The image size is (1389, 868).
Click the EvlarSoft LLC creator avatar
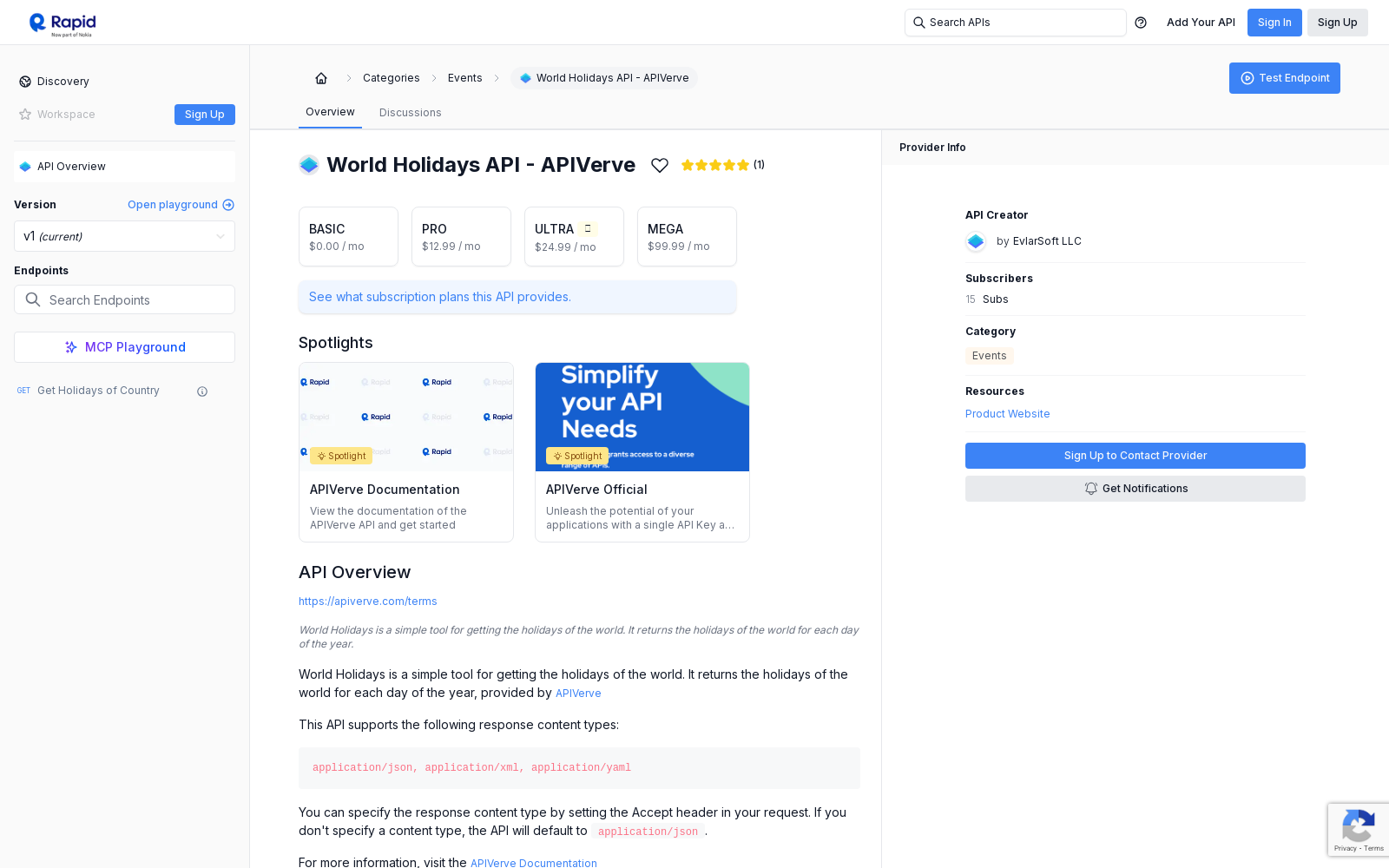click(x=976, y=241)
